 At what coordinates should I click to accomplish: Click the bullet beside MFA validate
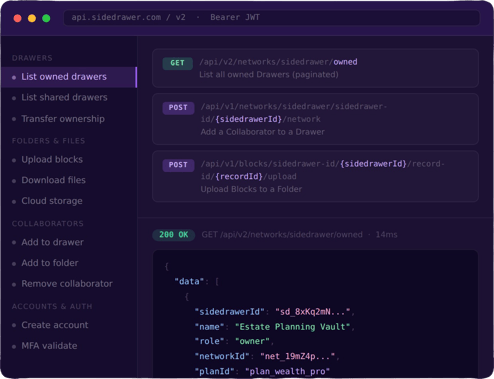click(x=14, y=346)
